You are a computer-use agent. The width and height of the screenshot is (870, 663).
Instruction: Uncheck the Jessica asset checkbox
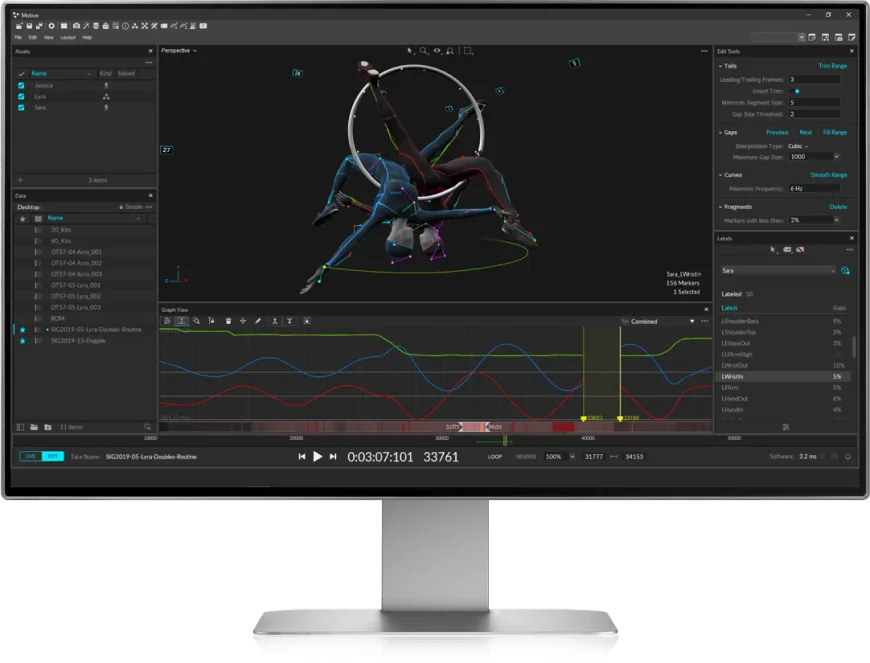coord(21,85)
